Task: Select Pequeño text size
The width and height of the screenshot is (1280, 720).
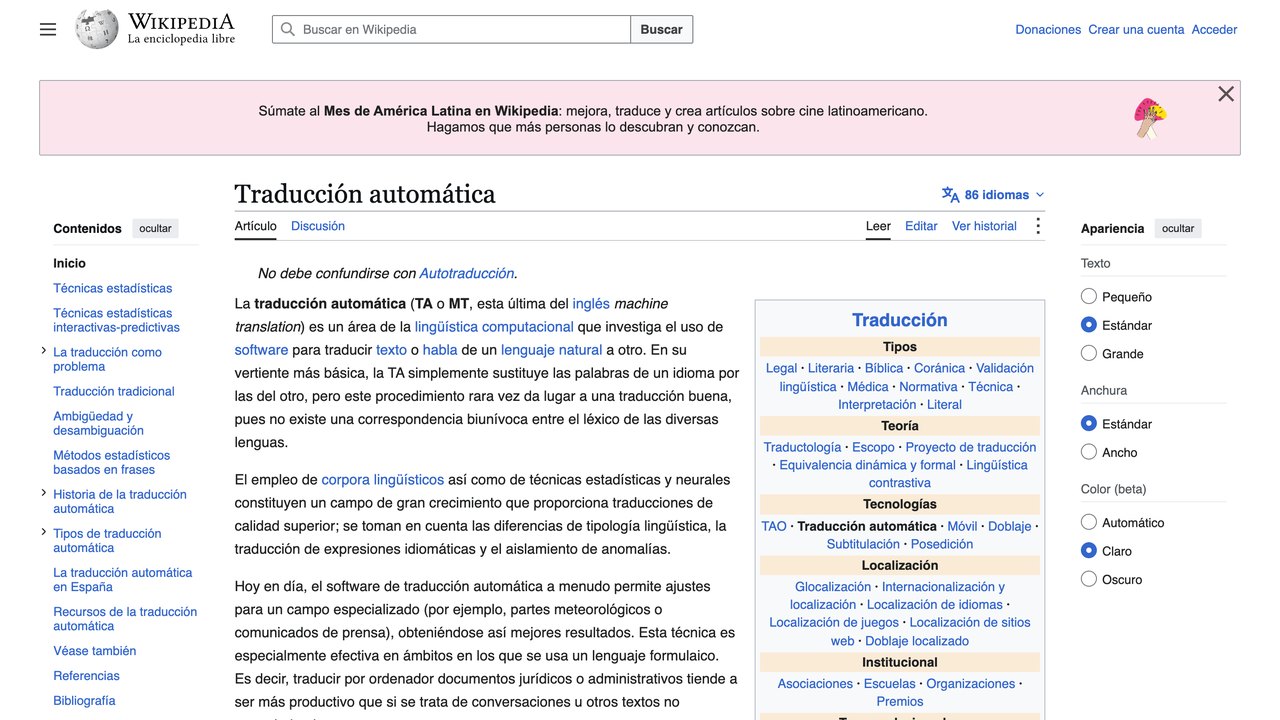Action: pyautogui.click(x=1089, y=297)
